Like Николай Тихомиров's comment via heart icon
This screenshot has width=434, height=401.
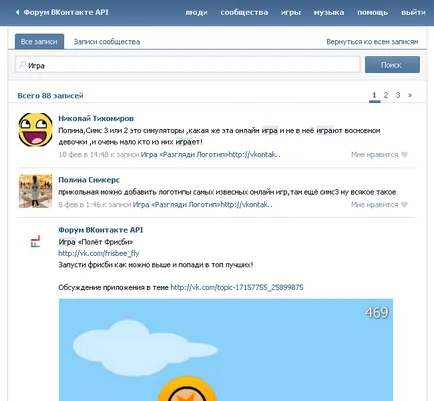(x=404, y=155)
